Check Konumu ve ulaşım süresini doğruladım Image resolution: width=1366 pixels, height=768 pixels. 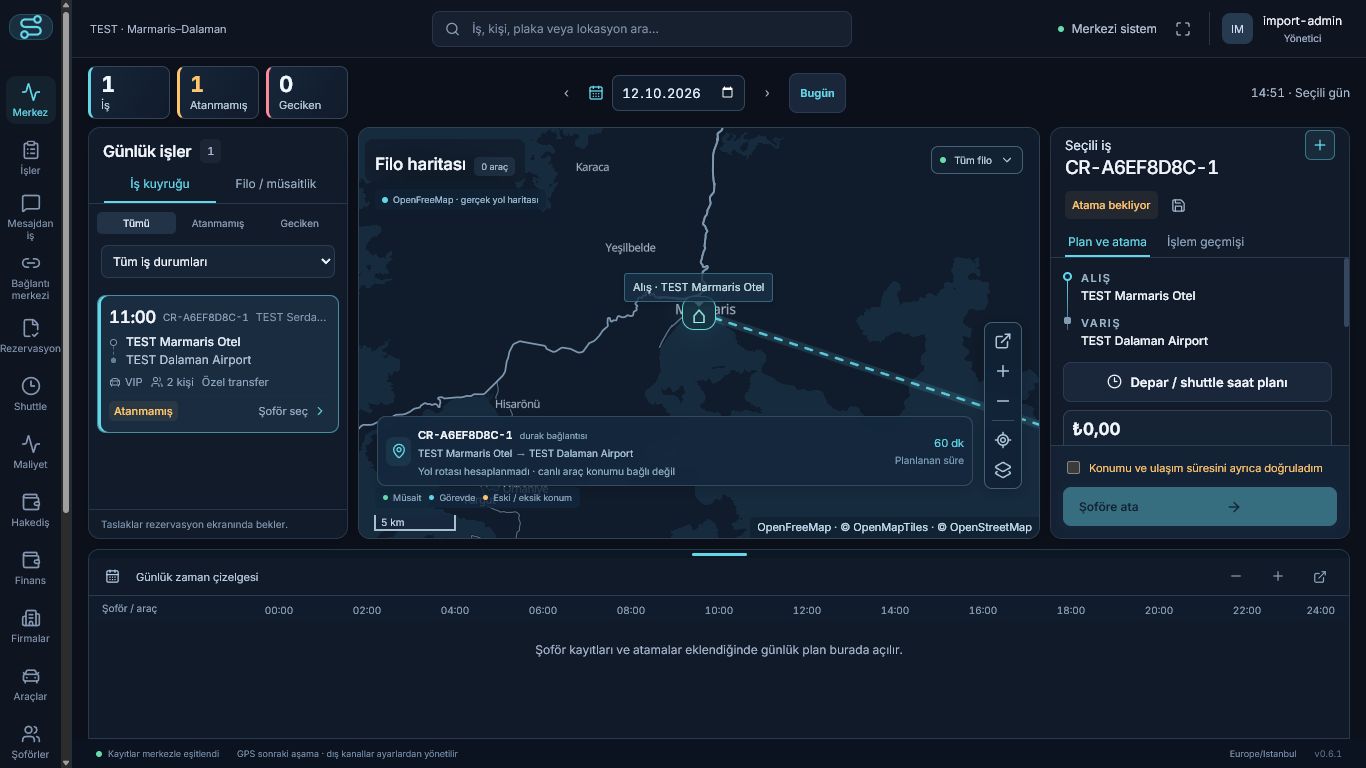[x=1074, y=467]
